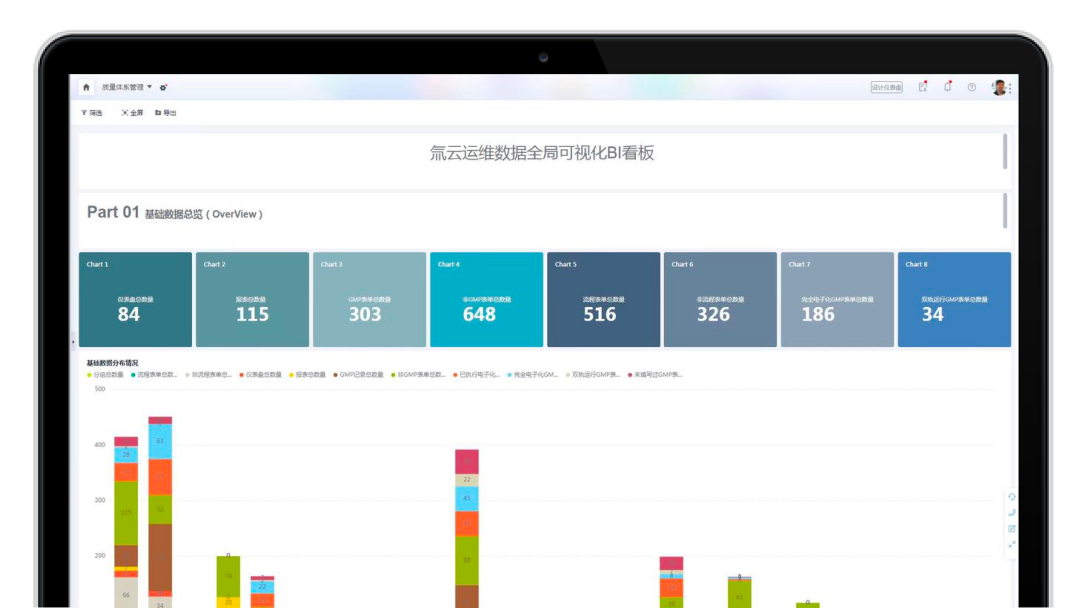Open the help question mark icon
Image resolution: width=1080 pixels, height=608 pixels.
click(x=972, y=87)
